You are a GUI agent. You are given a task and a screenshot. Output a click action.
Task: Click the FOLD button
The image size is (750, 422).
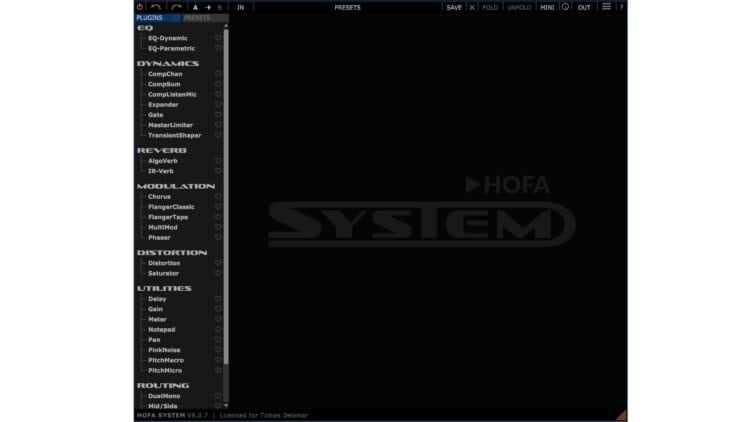click(490, 8)
